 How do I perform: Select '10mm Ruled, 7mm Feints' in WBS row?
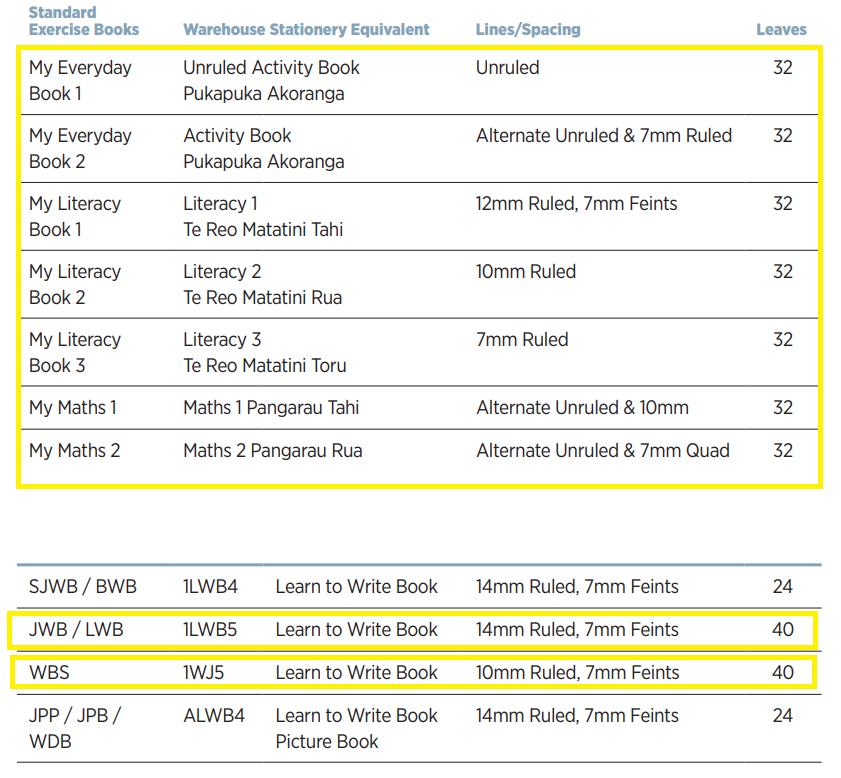point(577,672)
